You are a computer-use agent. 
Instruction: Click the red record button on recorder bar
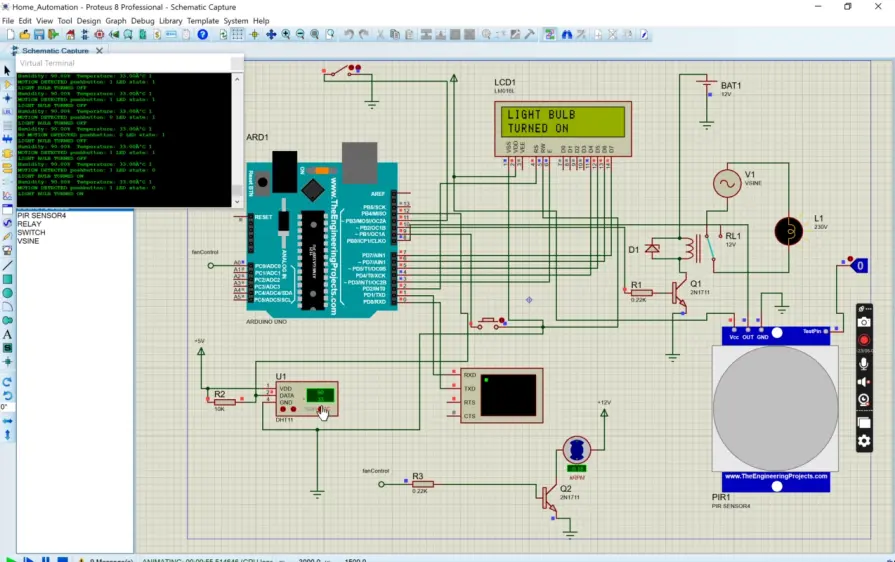point(864,341)
